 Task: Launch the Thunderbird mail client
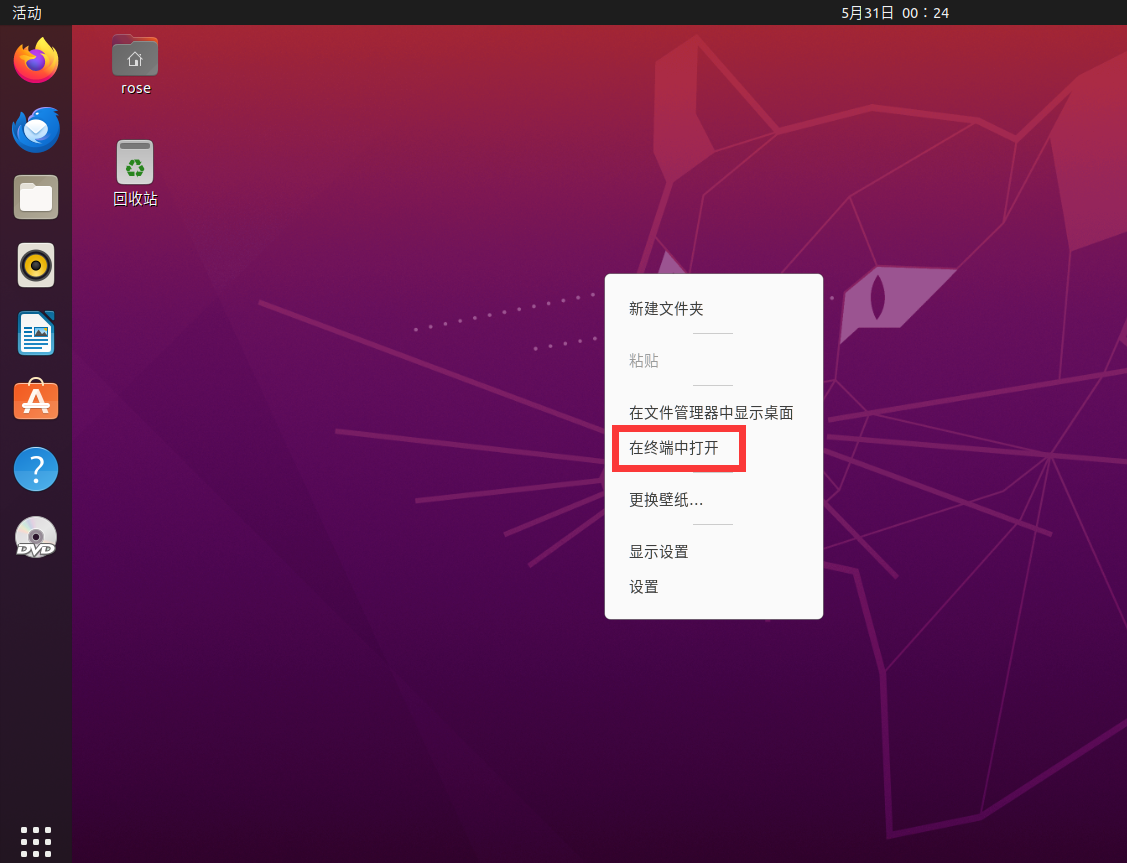coord(36,129)
